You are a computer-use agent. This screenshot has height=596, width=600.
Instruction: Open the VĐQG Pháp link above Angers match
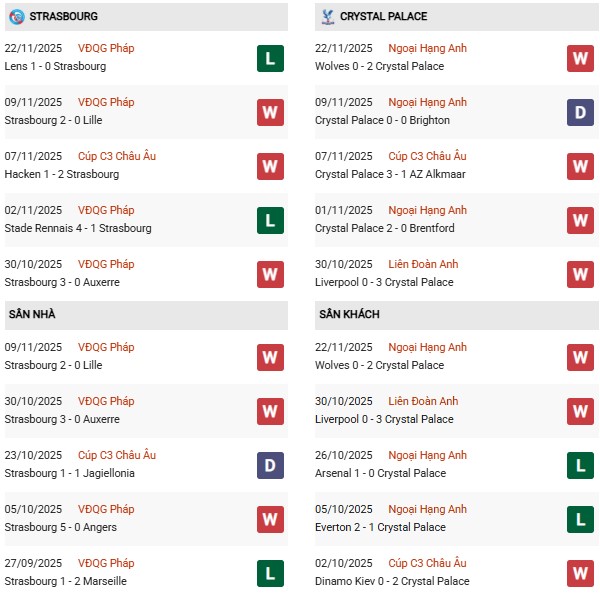coord(107,509)
